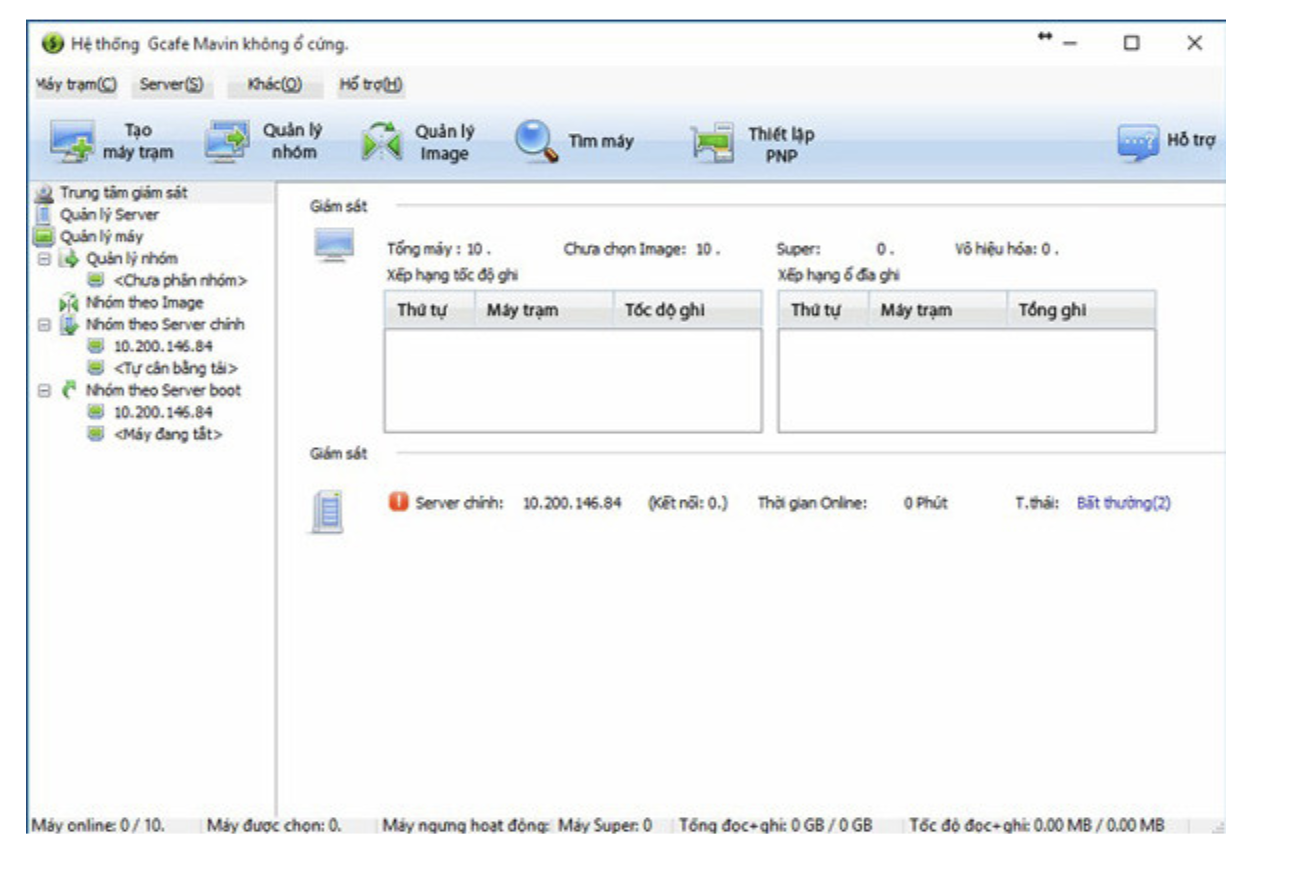Click Tốc độ đọc+ghi: 0.00 MB status

coord(1037,826)
